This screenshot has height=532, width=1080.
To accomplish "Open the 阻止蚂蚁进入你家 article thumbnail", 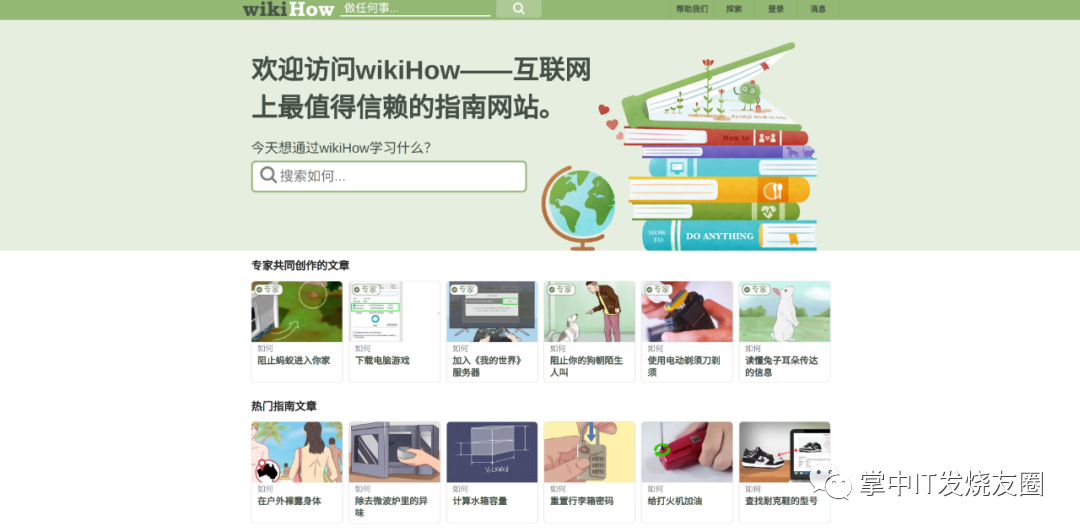I will tap(297, 311).
